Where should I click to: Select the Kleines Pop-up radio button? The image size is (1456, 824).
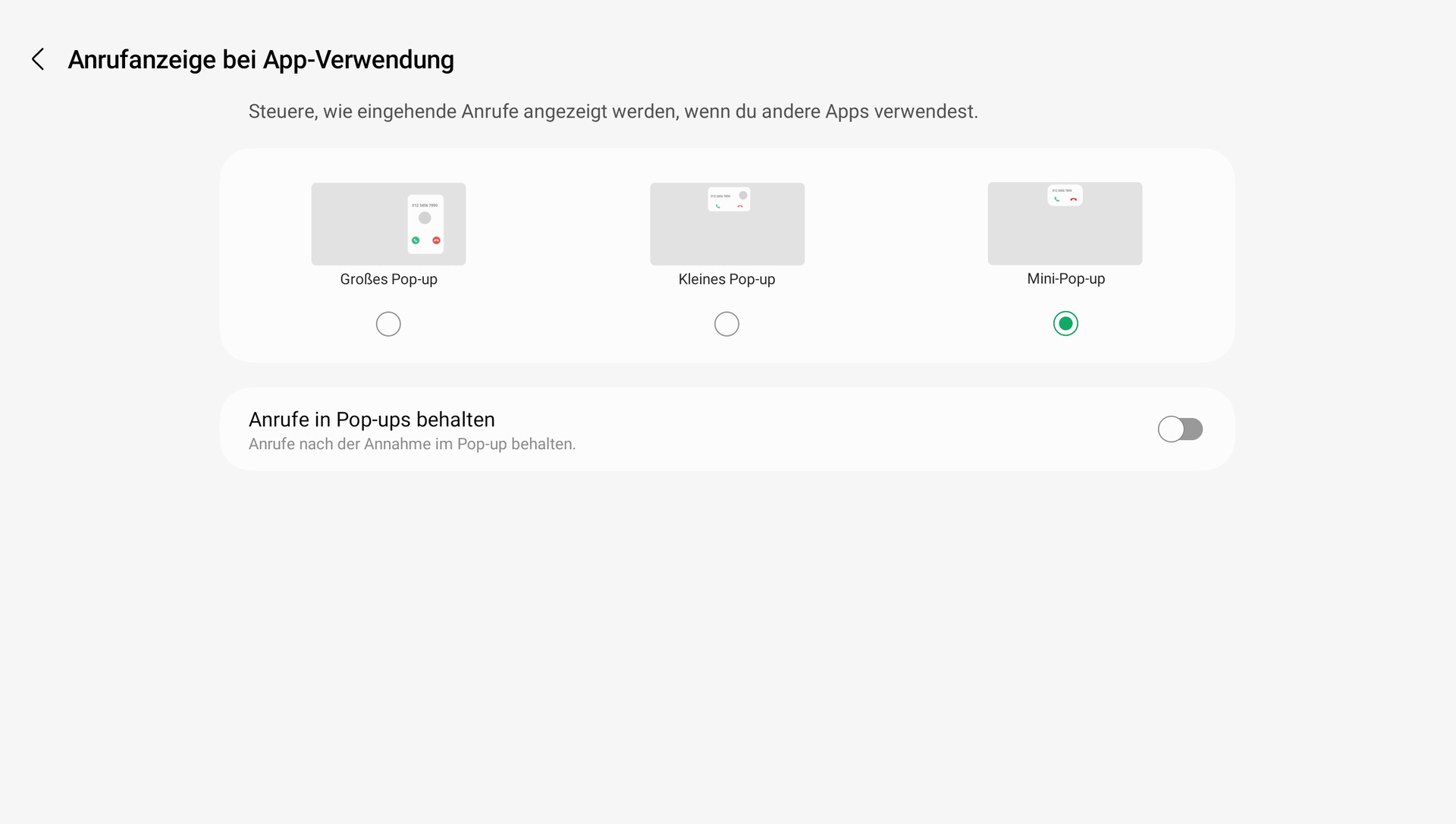pyautogui.click(x=726, y=324)
